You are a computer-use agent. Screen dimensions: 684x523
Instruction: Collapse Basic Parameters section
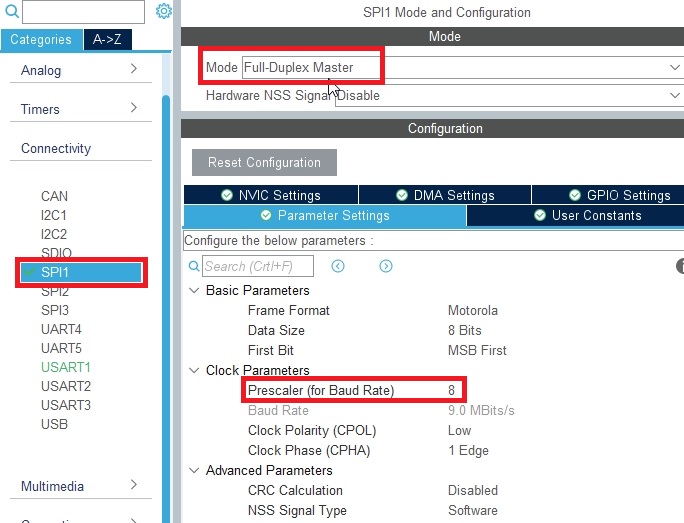coord(194,291)
